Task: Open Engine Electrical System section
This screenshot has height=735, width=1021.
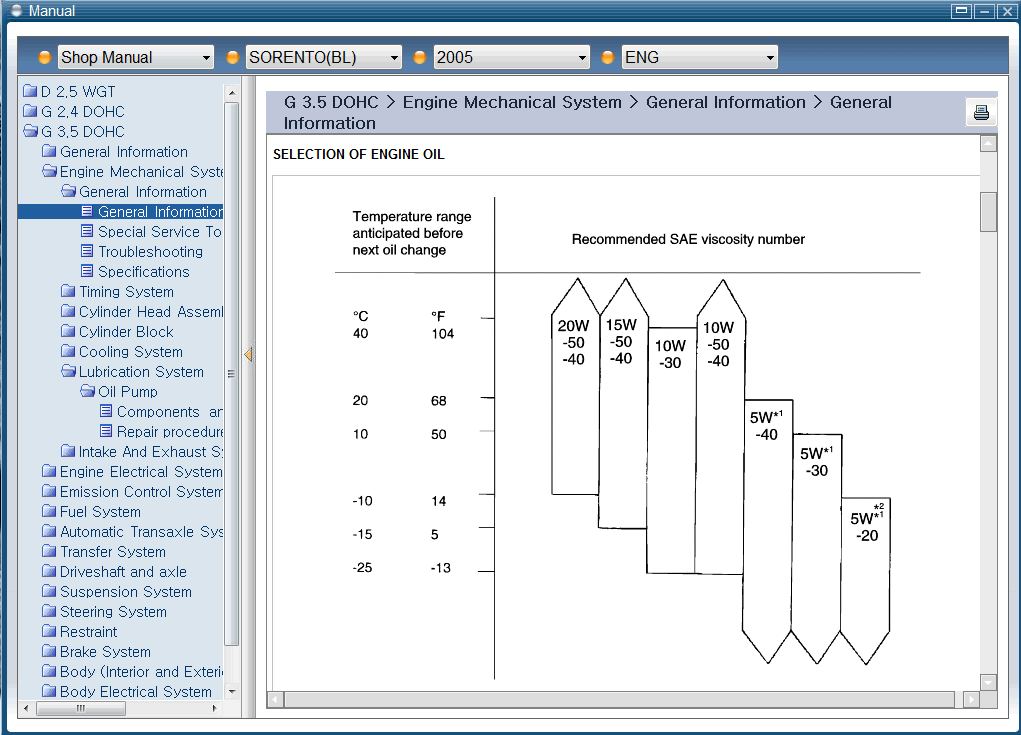Action: coord(141,472)
